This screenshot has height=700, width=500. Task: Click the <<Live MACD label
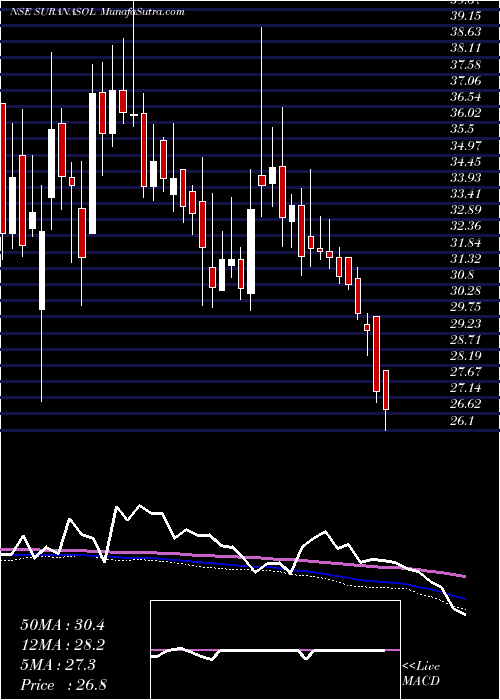[421, 673]
